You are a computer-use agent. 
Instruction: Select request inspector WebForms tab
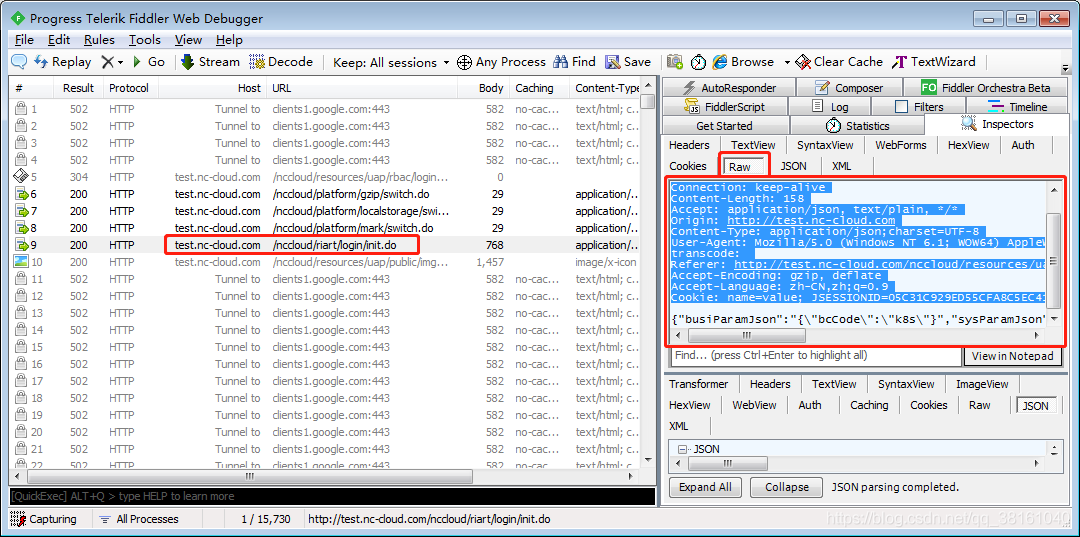pyautogui.click(x=900, y=145)
